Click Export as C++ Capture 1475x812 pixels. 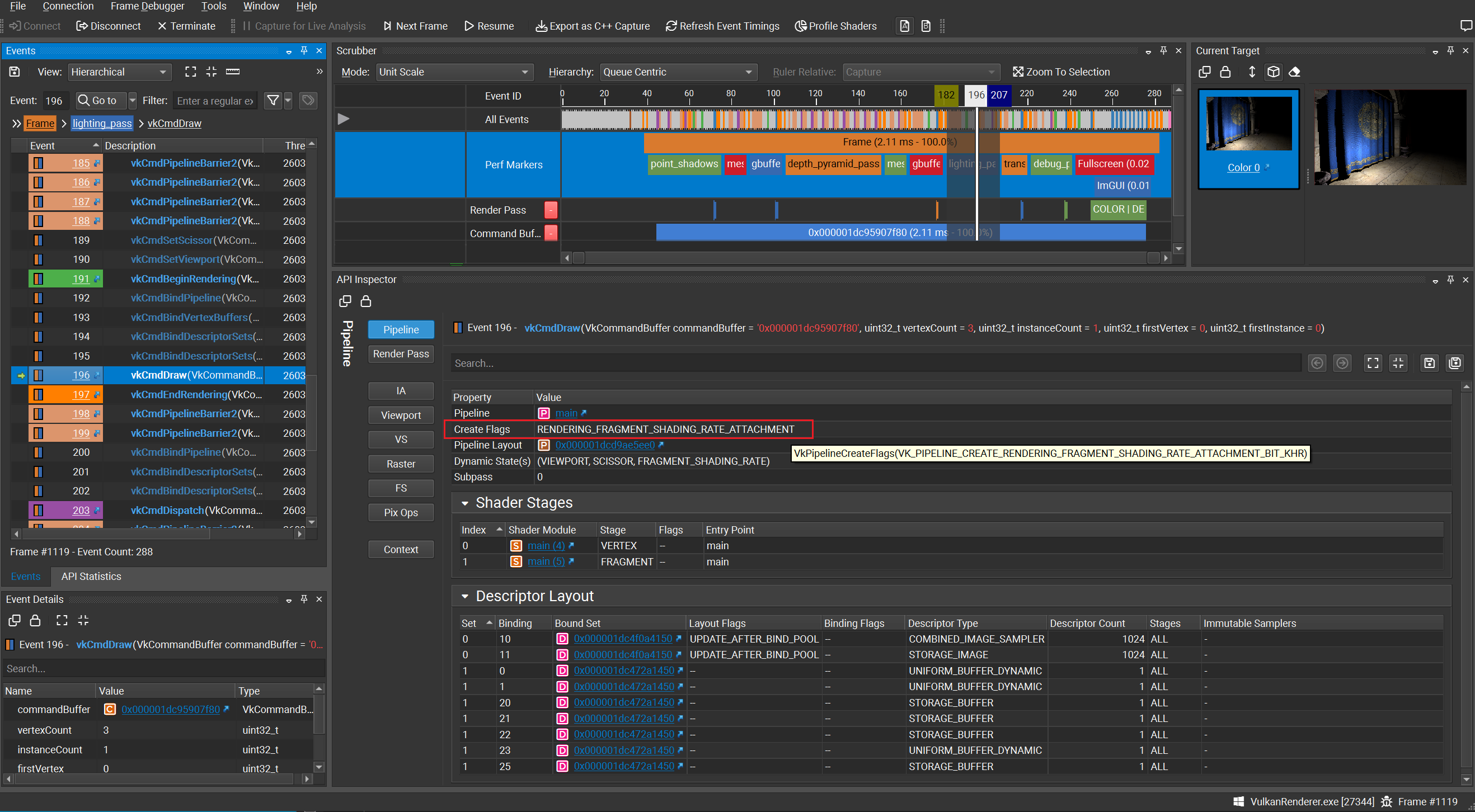pyautogui.click(x=592, y=26)
